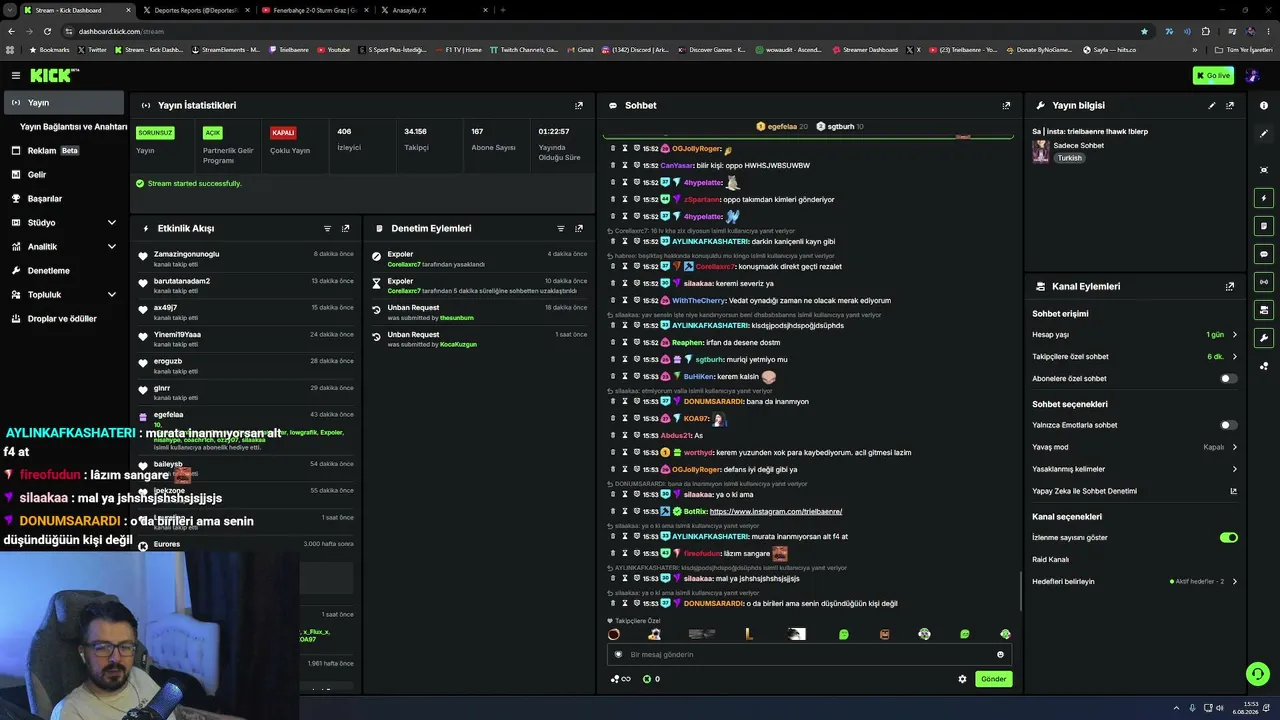
Task: Open Yavaş mod options chevron
Action: click(x=1234, y=447)
